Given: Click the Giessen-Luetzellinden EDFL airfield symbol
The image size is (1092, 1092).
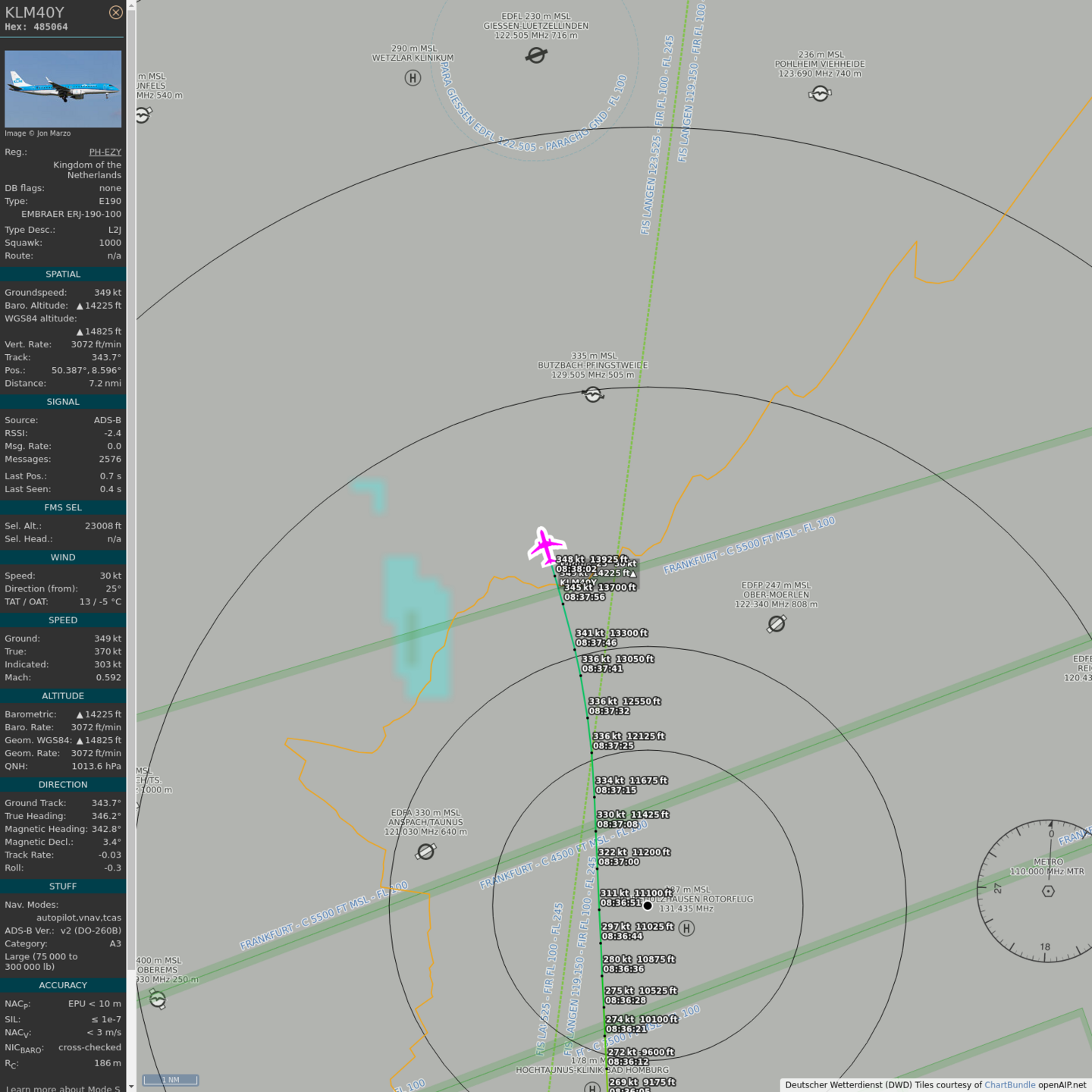Looking at the screenshot, I should (536, 55).
